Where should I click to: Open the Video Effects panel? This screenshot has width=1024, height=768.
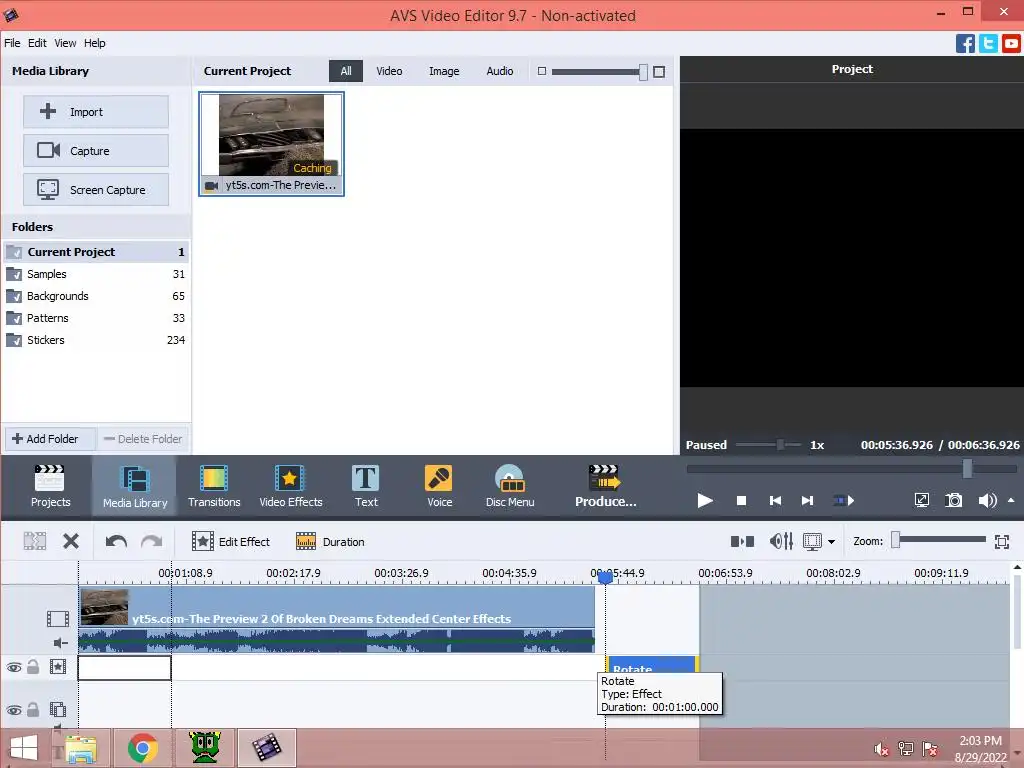291,487
